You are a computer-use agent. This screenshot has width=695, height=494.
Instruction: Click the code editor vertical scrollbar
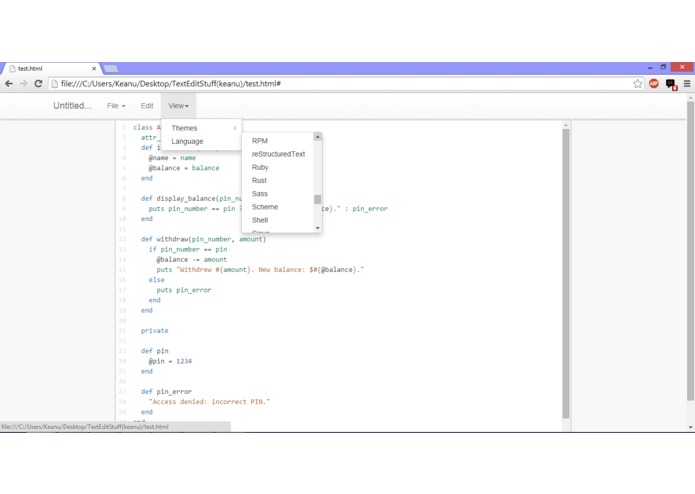pos(566,273)
